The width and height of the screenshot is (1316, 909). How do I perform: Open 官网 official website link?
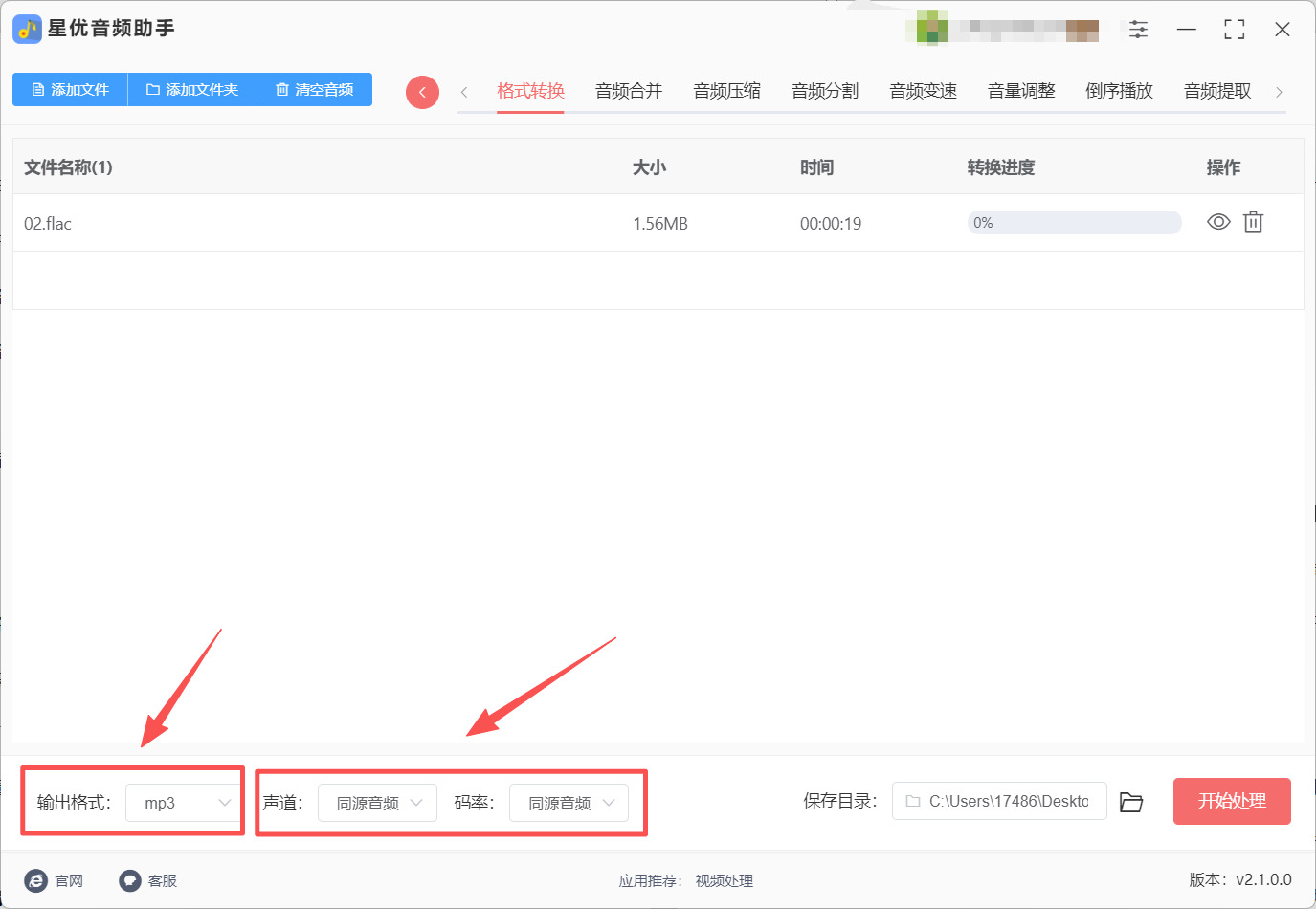54,880
